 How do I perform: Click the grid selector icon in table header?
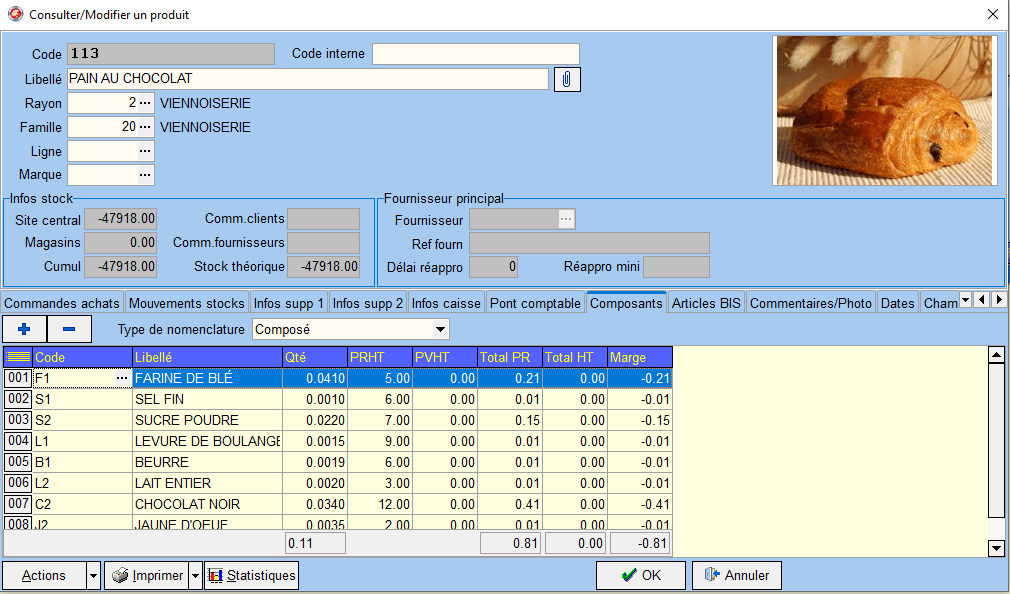coord(17,357)
